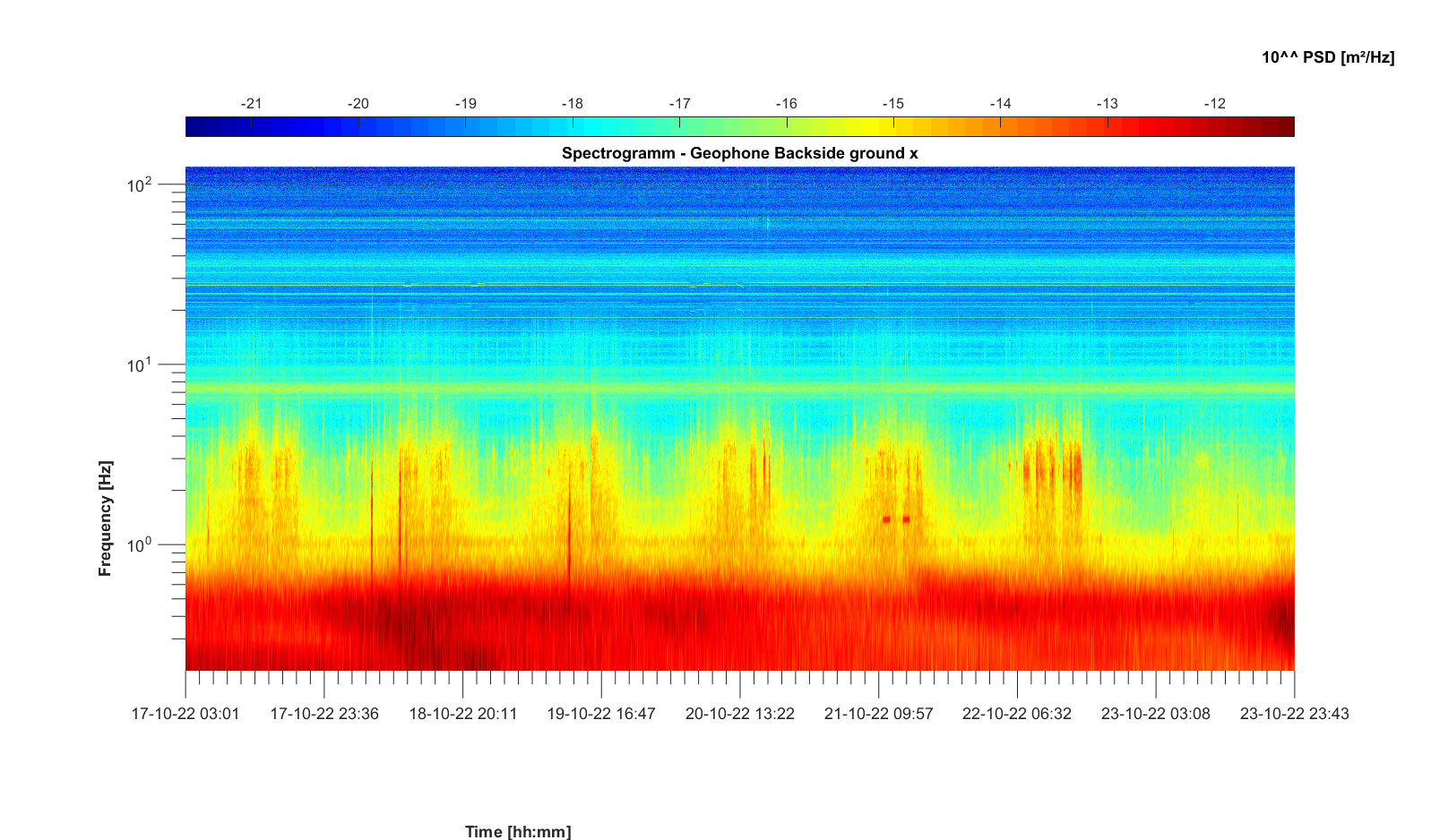Click the time label '21-10-22 09:57'
Screen dimensions: 1431x840
pyautogui.click(x=879, y=714)
